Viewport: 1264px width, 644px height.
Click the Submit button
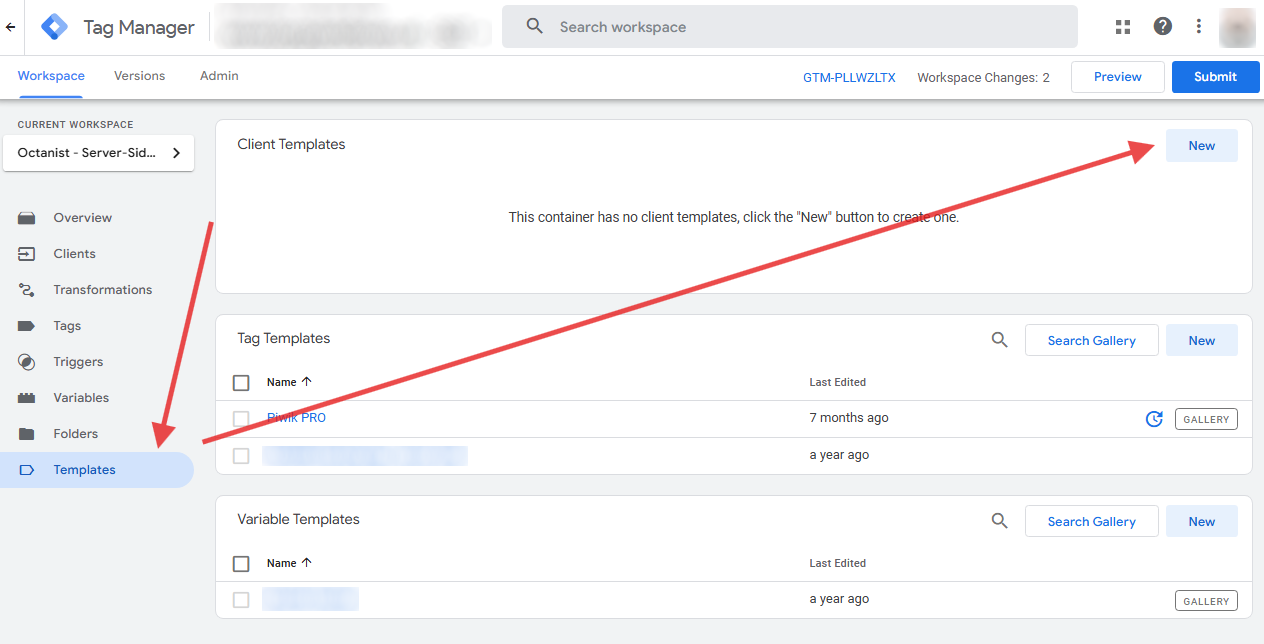(1215, 76)
